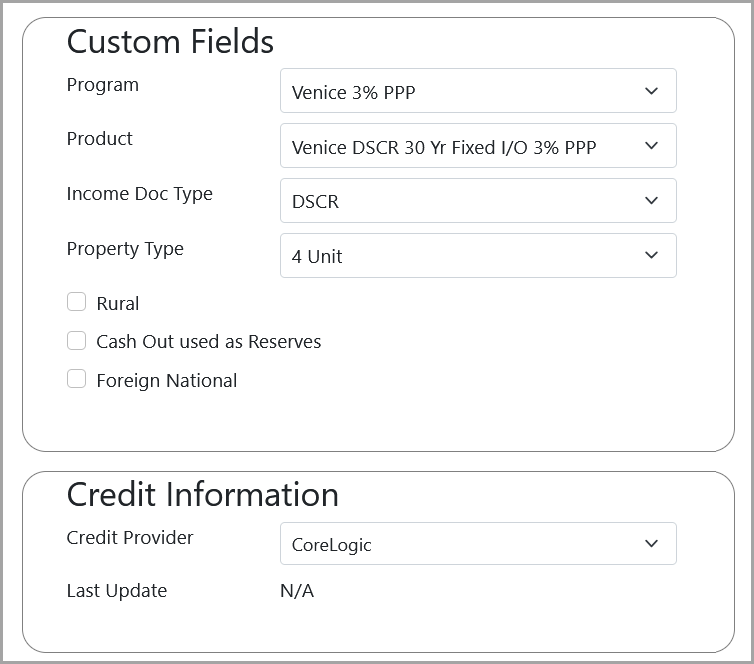
Task: Open the Venice DSCR 30 Yr Fixed dropdown
Action: [460, 146]
